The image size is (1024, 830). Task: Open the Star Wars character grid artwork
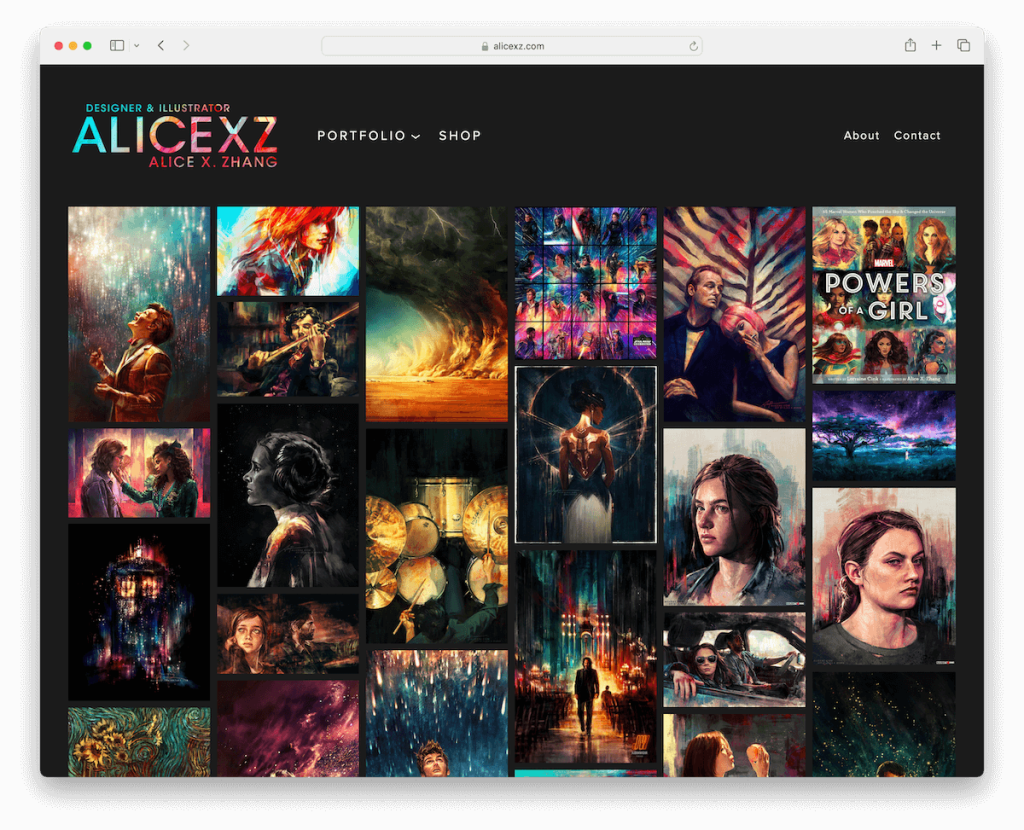pyautogui.click(x=586, y=283)
